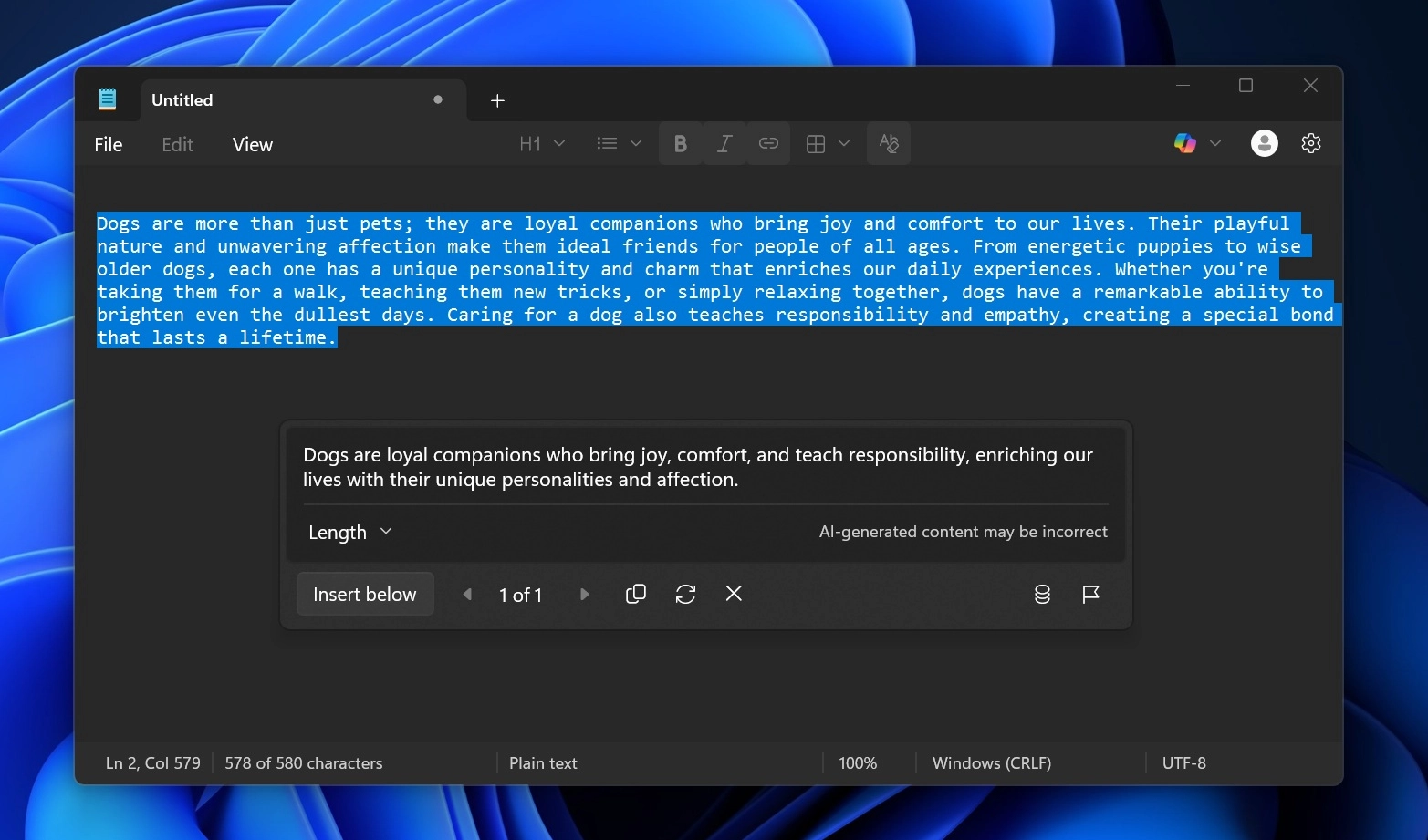
Task: Open the File menu
Action: coord(108,144)
